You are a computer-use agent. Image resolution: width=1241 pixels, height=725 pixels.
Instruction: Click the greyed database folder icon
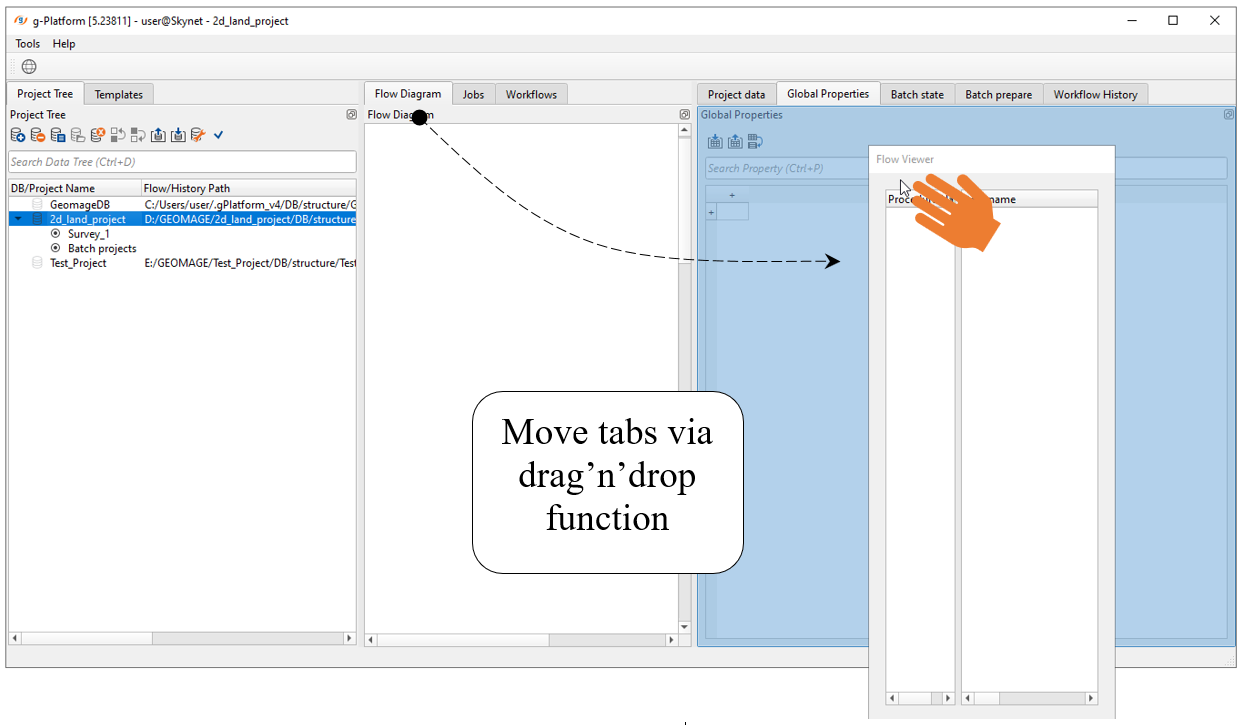coord(78,135)
